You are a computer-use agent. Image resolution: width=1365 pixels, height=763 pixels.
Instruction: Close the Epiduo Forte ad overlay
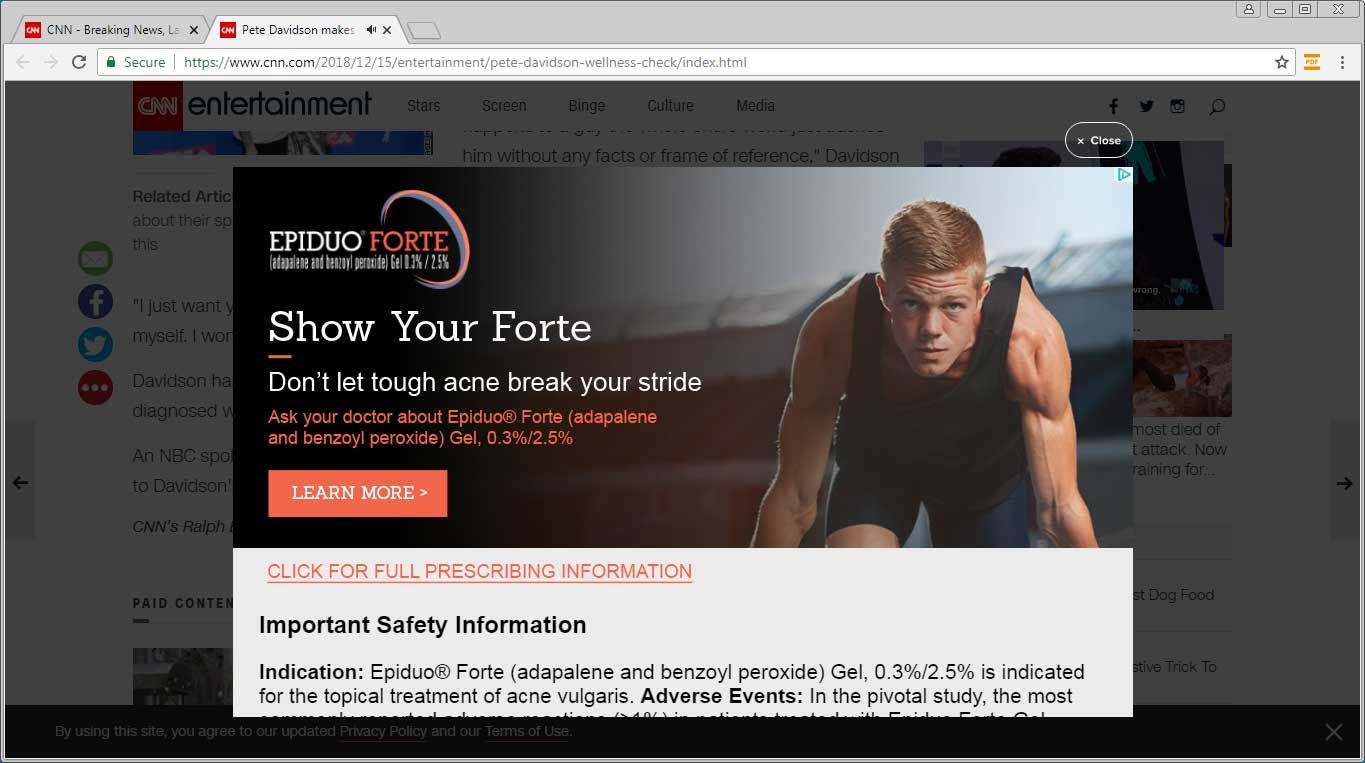point(1098,140)
